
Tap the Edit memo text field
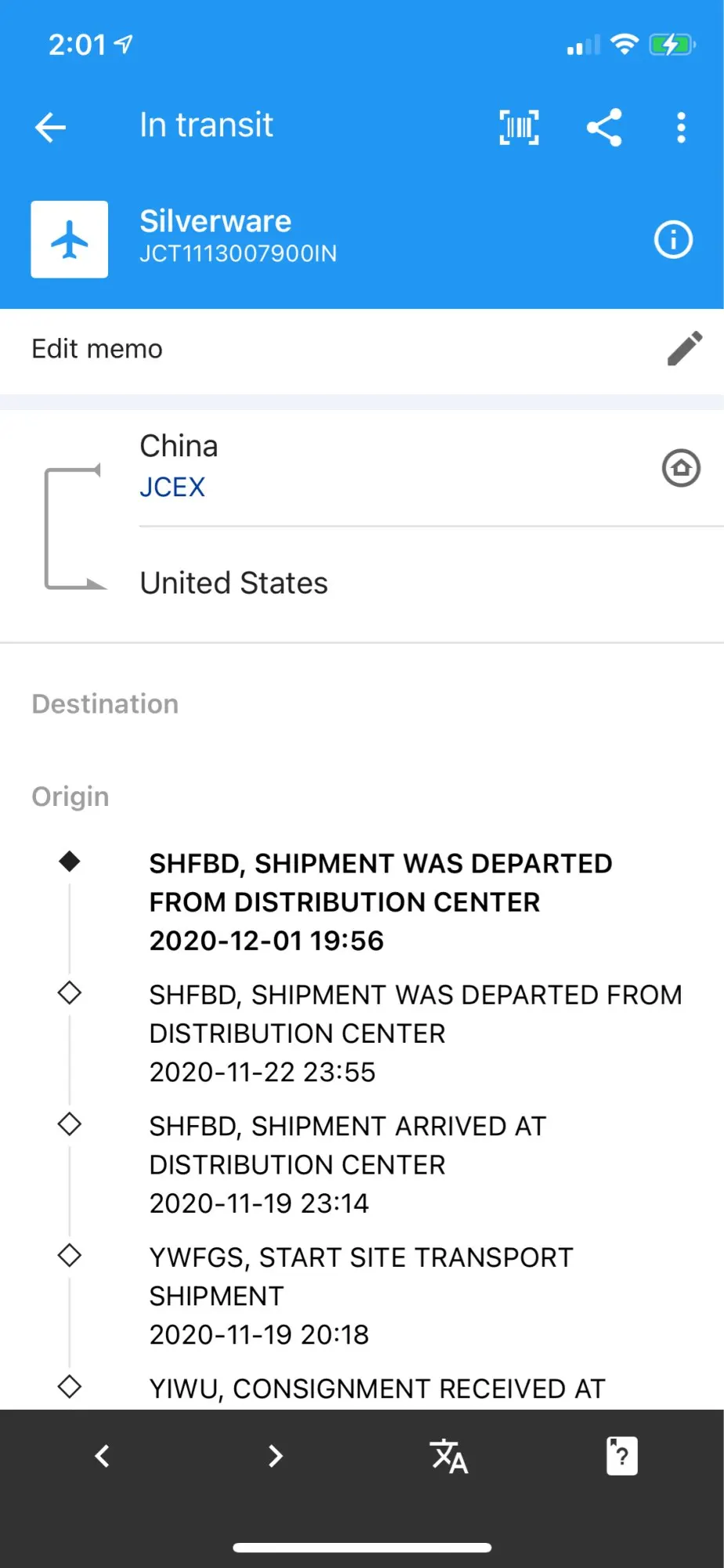coord(97,349)
